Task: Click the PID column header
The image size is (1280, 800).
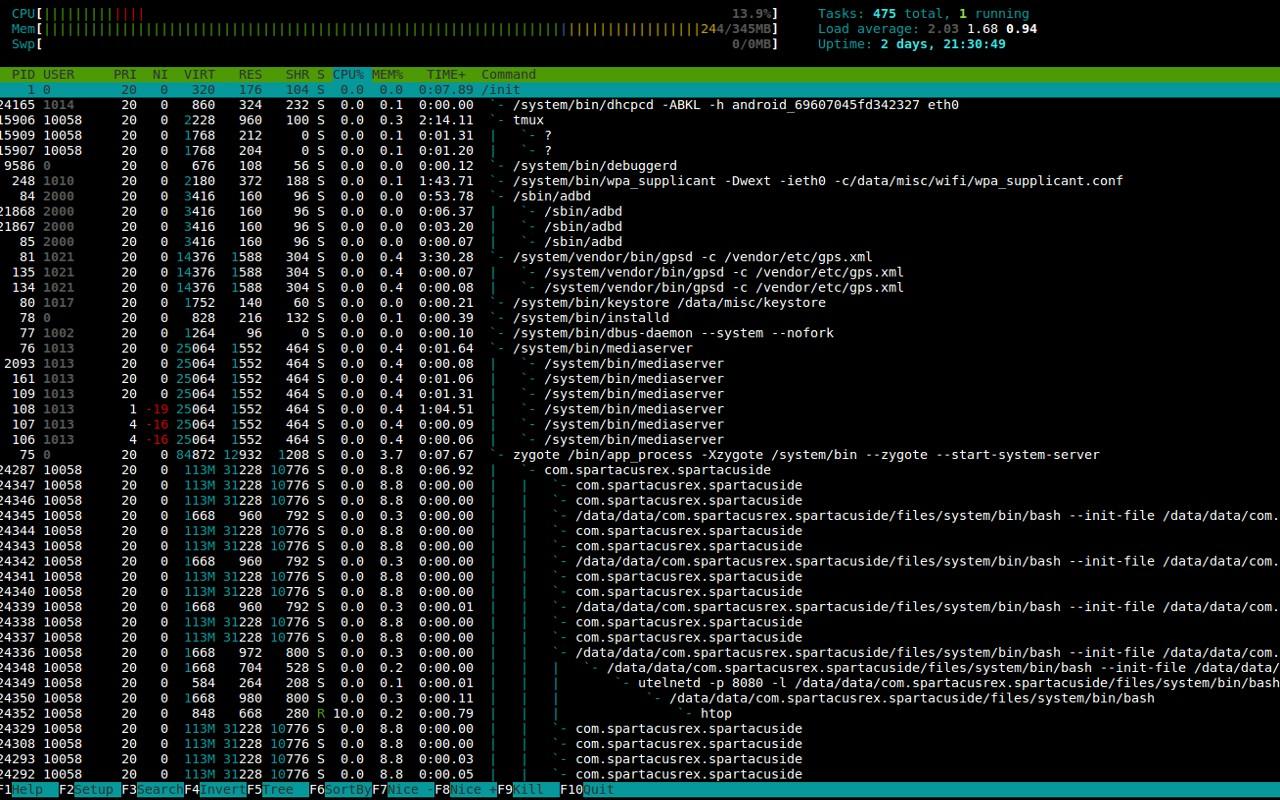Action: [x=23, y=75]
